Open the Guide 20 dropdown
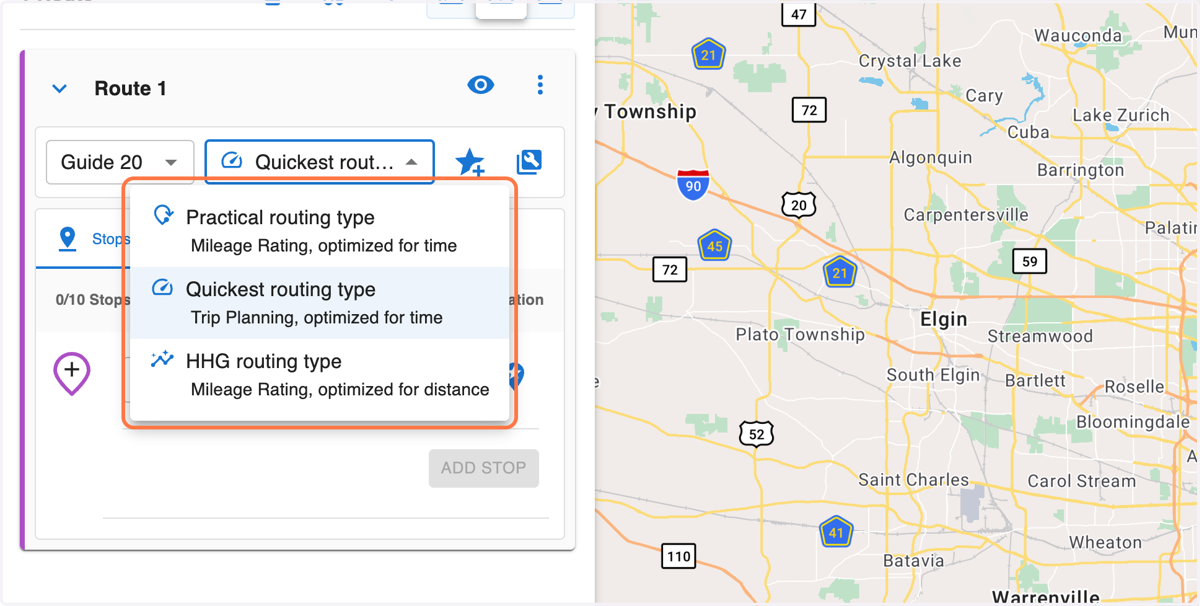The image size is (1200, 606). tap(120, 162)
